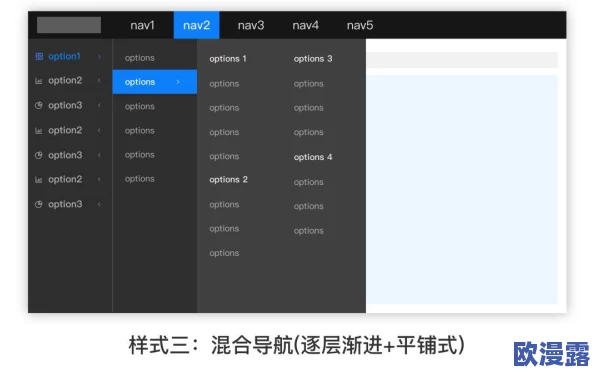594x375 pixels.
Task: Expand the chevron on the first option2 row
Action: (x=99, y=80)
